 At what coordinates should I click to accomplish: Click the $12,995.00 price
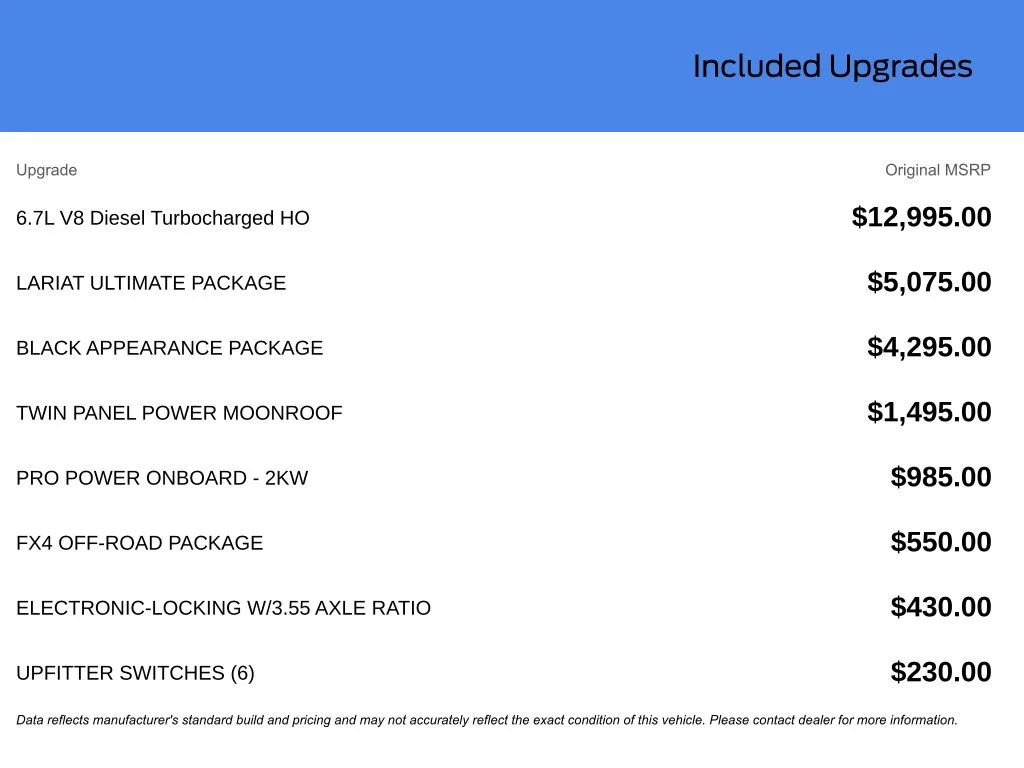pos(921,217)
